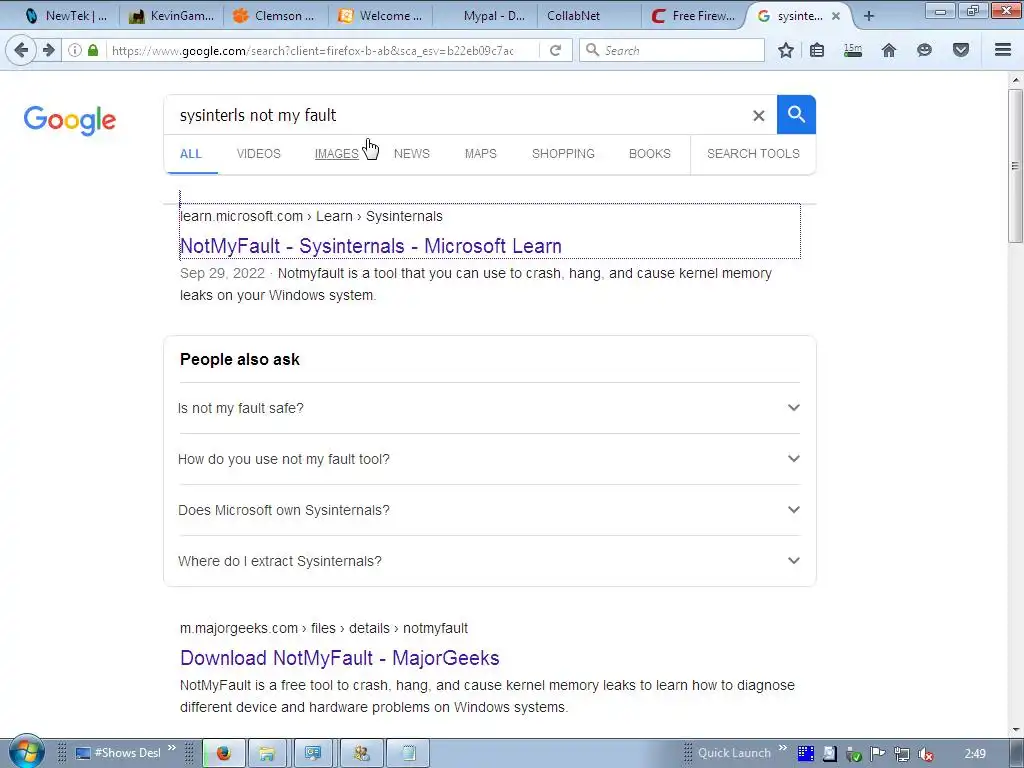Go to the browser home page

889,50
